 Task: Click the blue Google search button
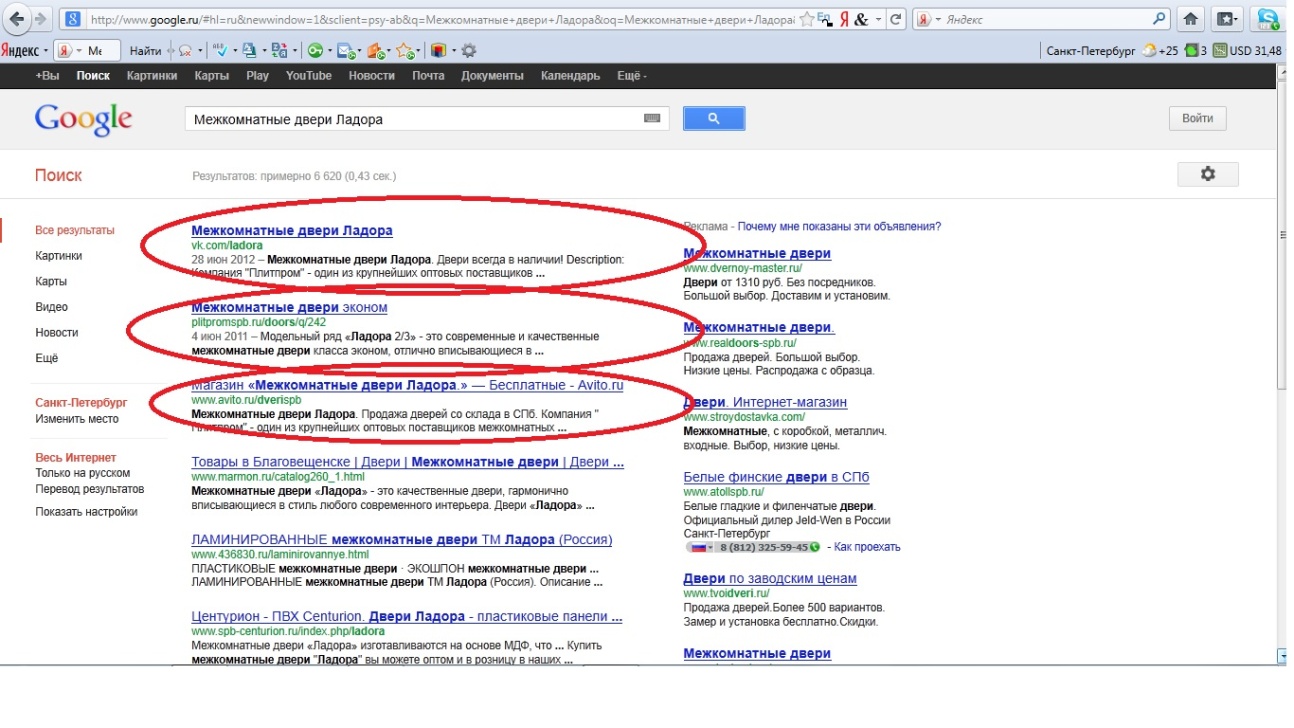pyautogui.click(x=713, y=119)
